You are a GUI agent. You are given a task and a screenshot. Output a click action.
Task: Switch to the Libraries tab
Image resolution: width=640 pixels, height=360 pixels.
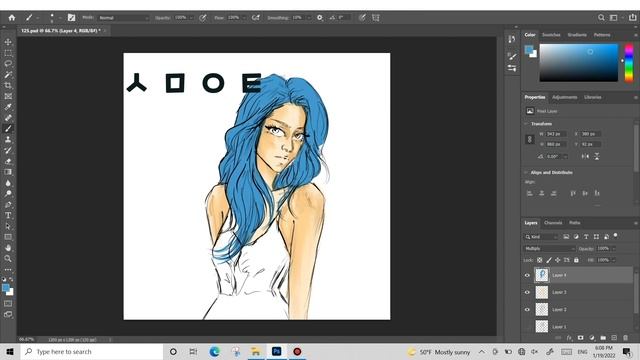coord(593,97)
